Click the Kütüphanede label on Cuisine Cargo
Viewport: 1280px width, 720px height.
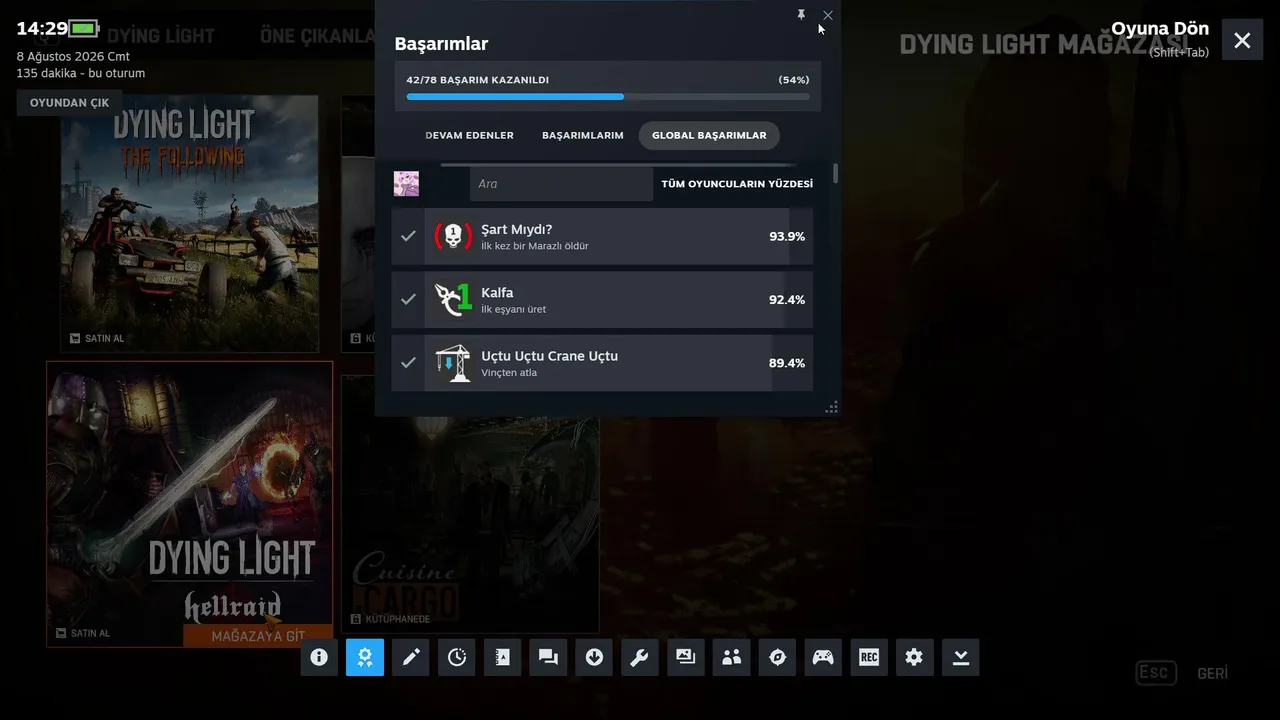point(396,619)
